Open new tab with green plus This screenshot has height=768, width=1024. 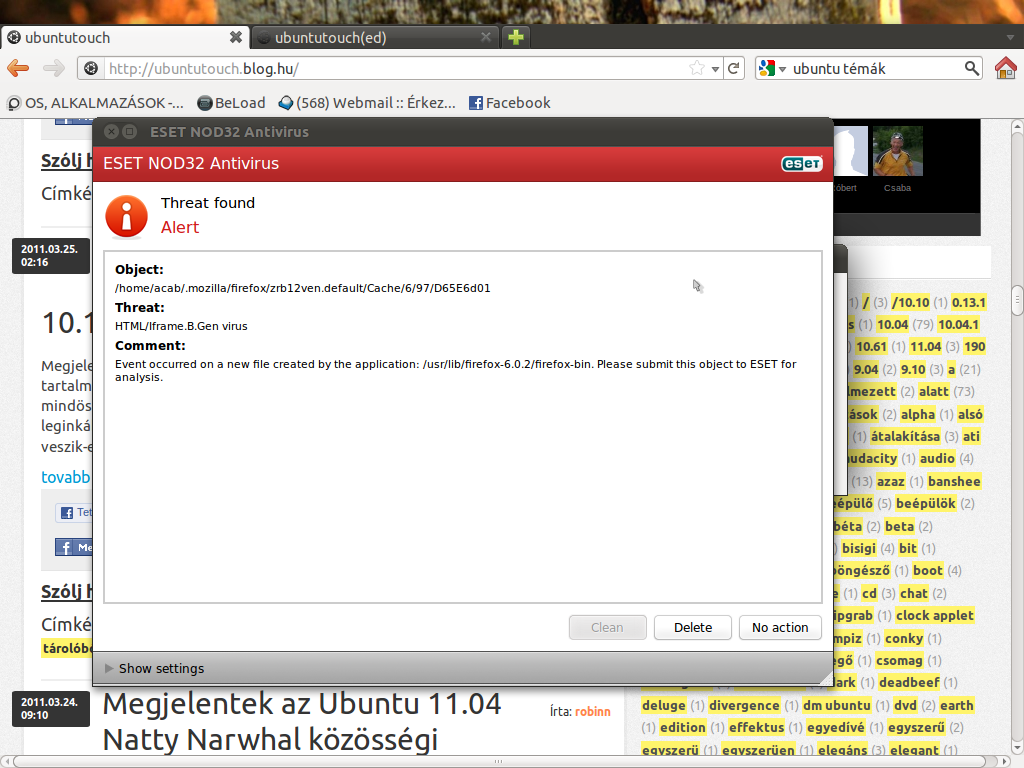click(x=516, y=37)
